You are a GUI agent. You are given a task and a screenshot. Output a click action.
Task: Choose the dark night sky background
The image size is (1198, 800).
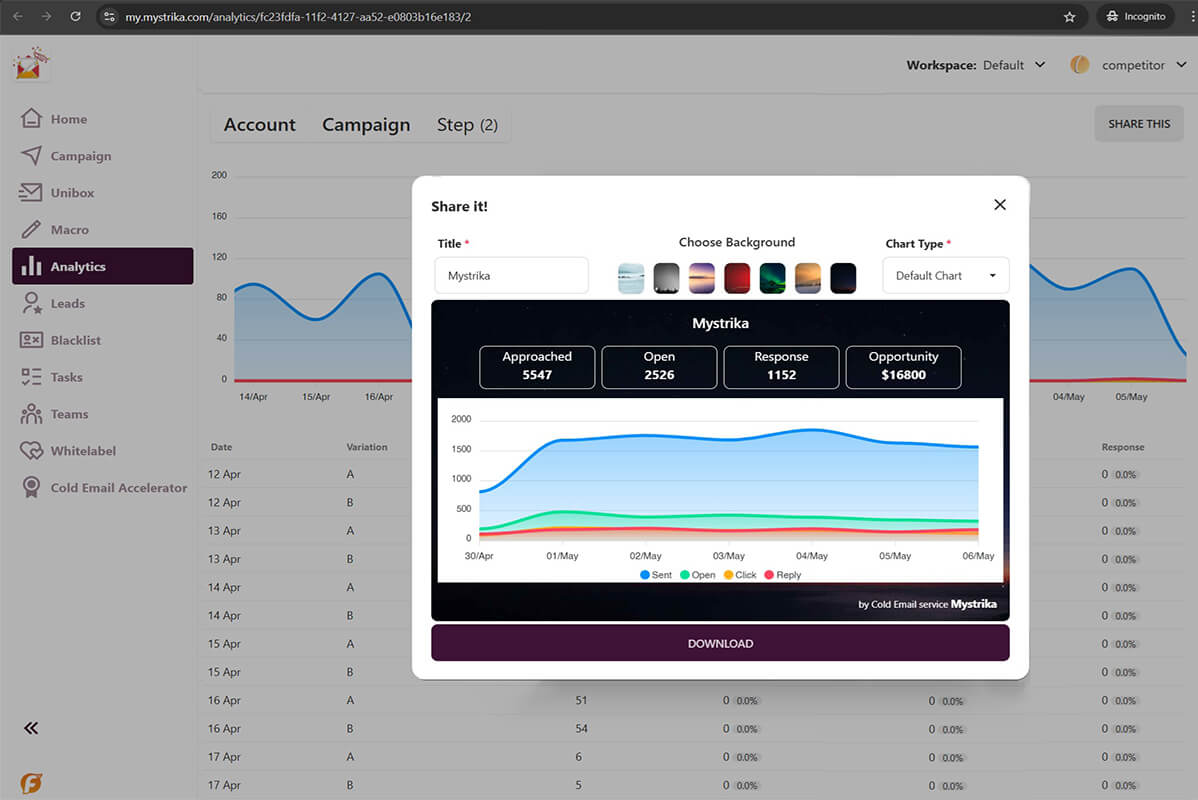coord(843,278)
